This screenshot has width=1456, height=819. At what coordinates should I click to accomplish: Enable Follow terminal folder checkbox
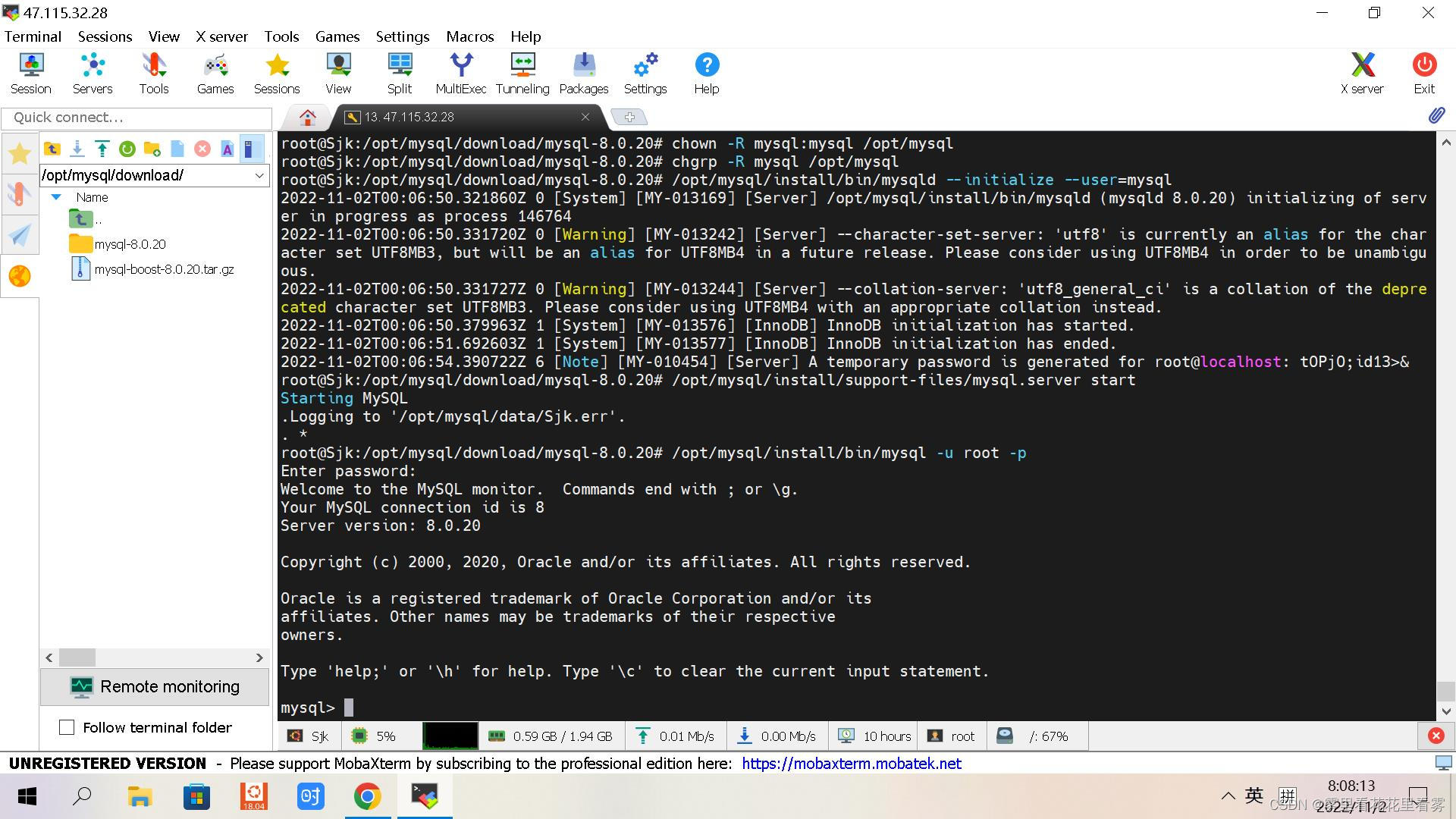coord(67,727)
